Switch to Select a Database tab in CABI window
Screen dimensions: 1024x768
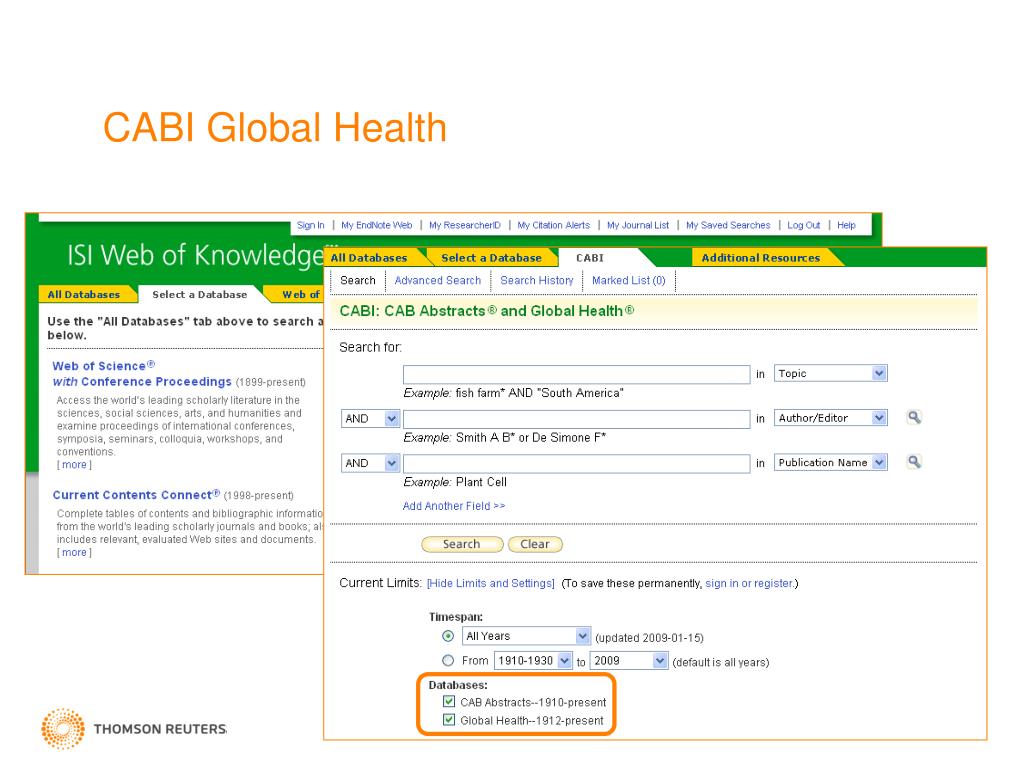click(x=491, y=258)
